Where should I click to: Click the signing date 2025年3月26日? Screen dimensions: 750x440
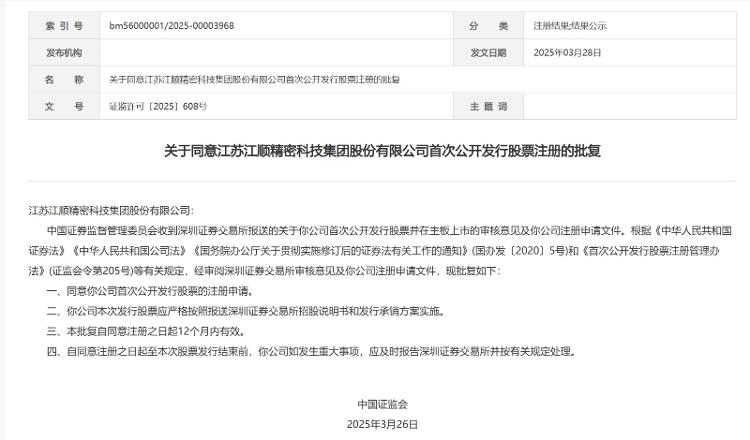click(x=382, y=424)
